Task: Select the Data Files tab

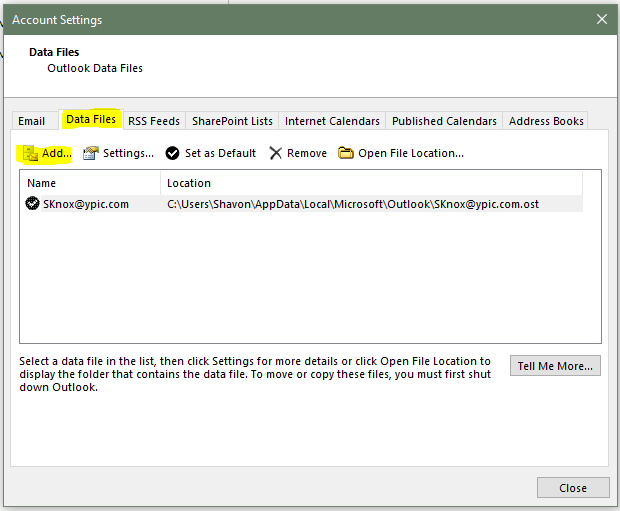Action: tap(91, 119)
